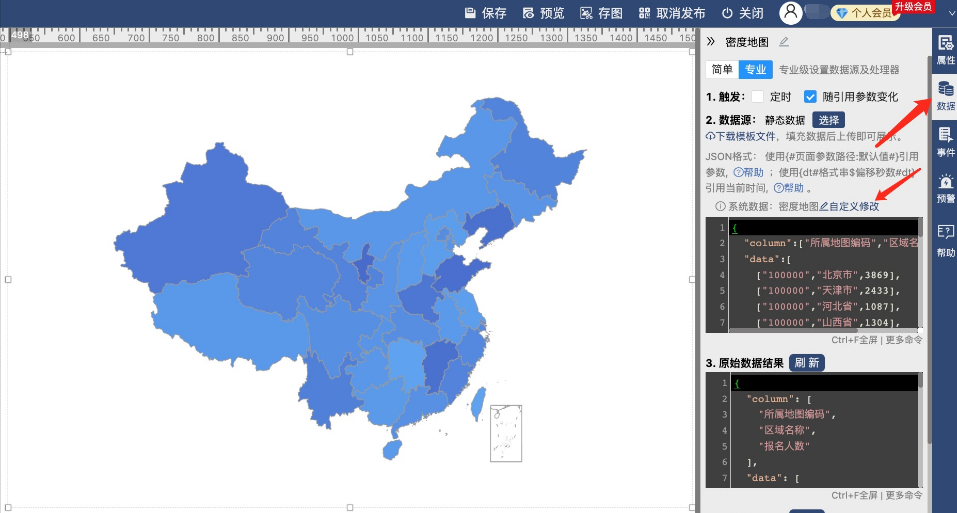Screen dimensions: 957x513
Task: Click the left-middle resize handle of map
Action: click(8, 279)
